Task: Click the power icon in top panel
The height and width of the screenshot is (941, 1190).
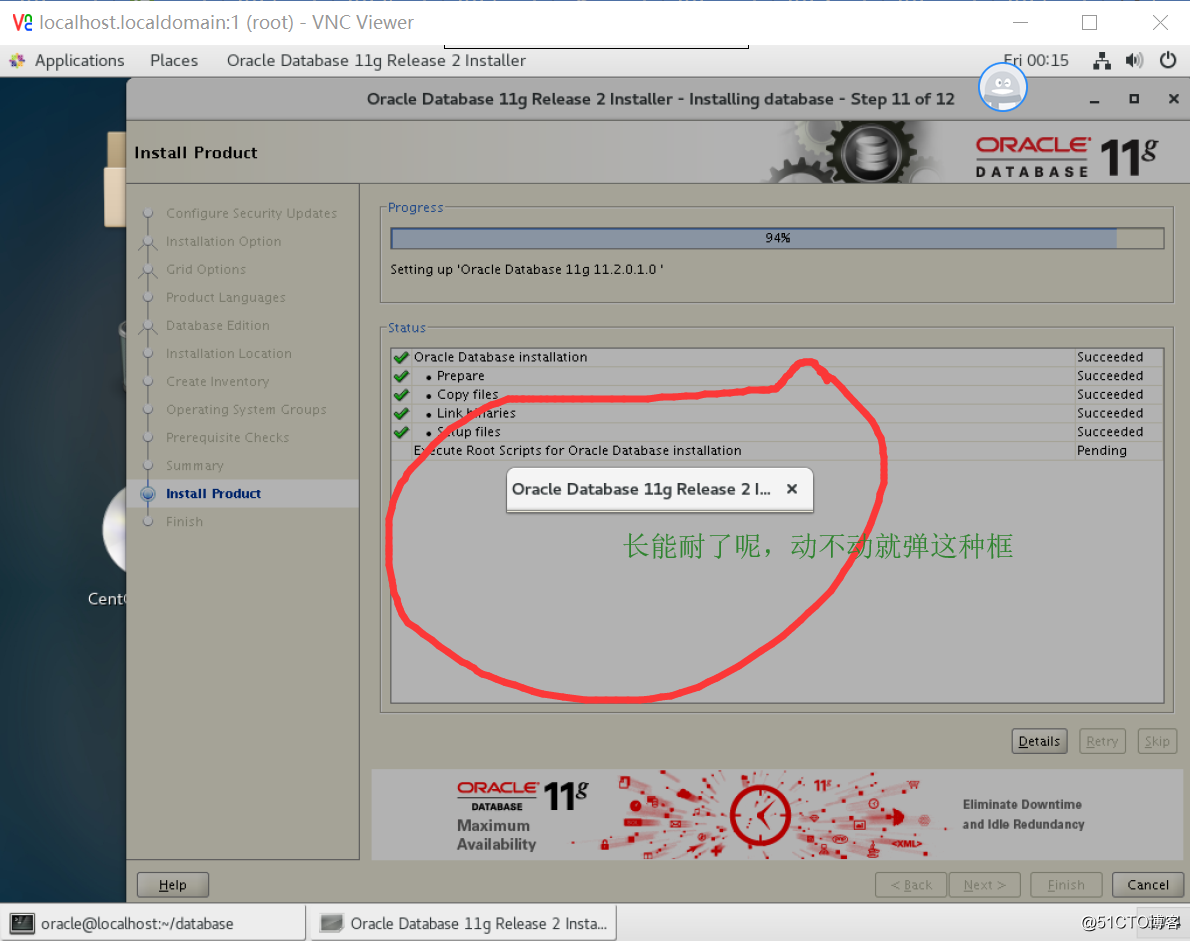Action: coord(1168,60)
